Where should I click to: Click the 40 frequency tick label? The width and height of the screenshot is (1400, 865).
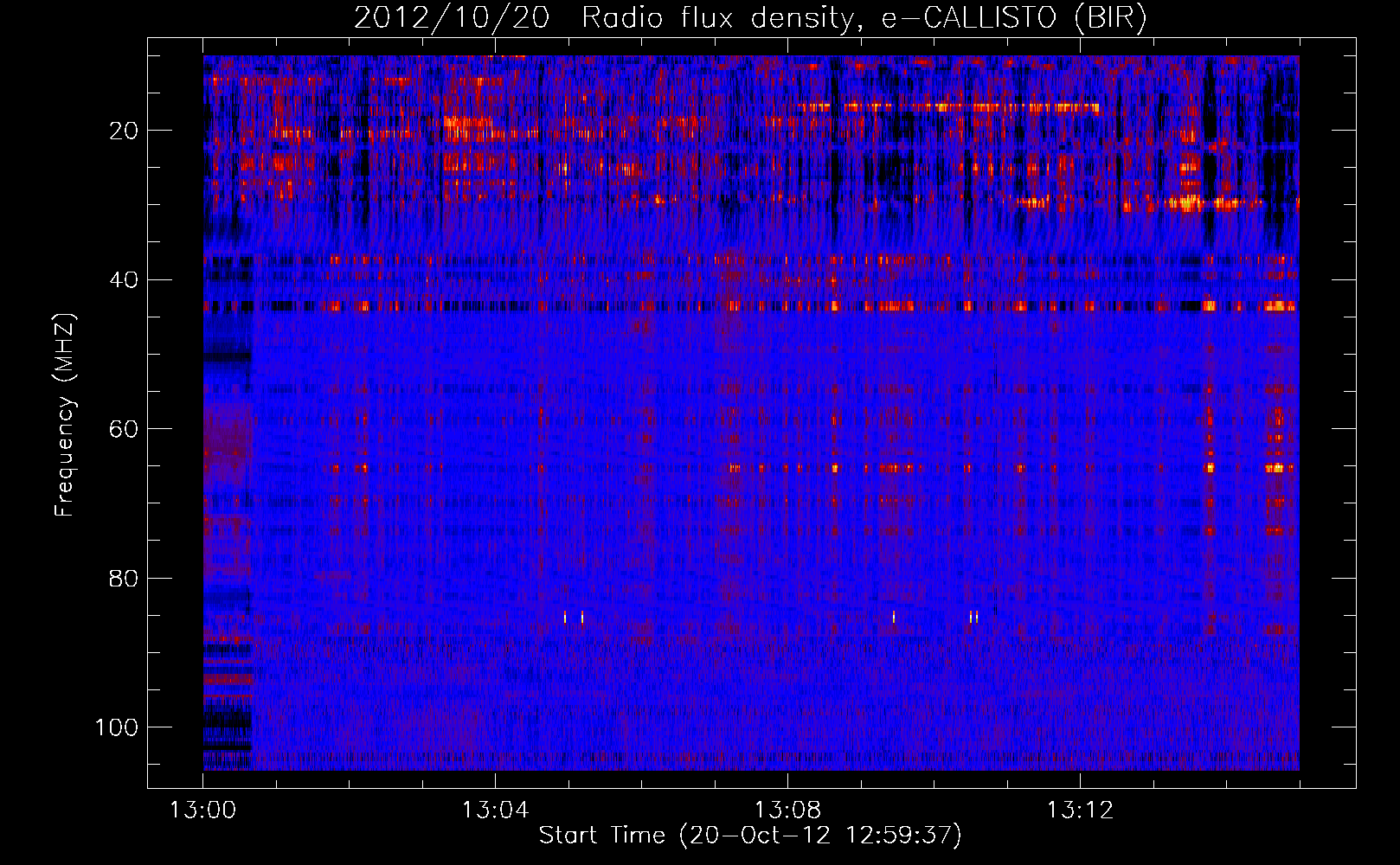pos(124,280)
